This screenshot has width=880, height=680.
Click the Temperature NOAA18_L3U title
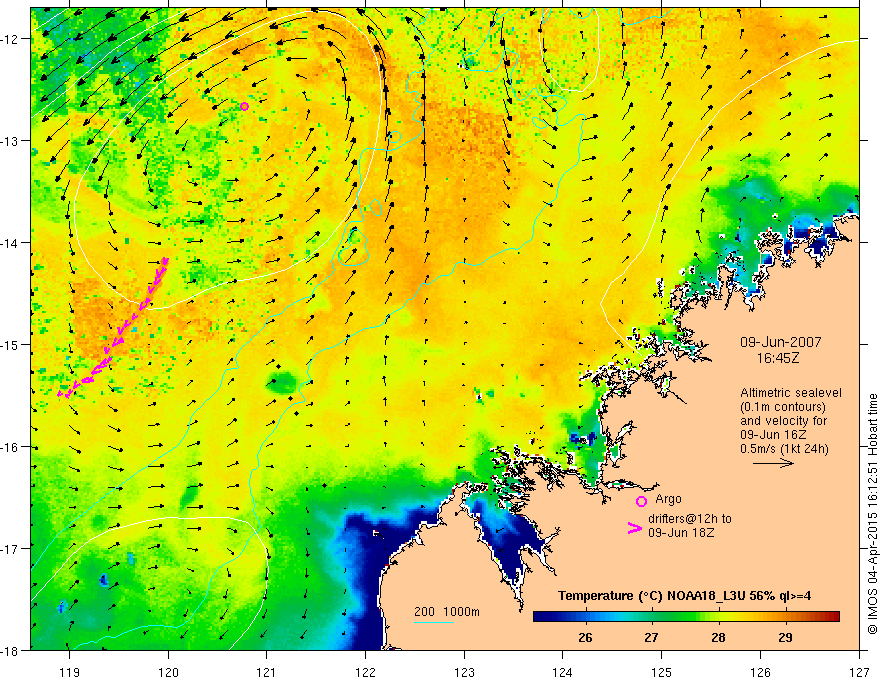pyautogui.click(x=684, y=596)
